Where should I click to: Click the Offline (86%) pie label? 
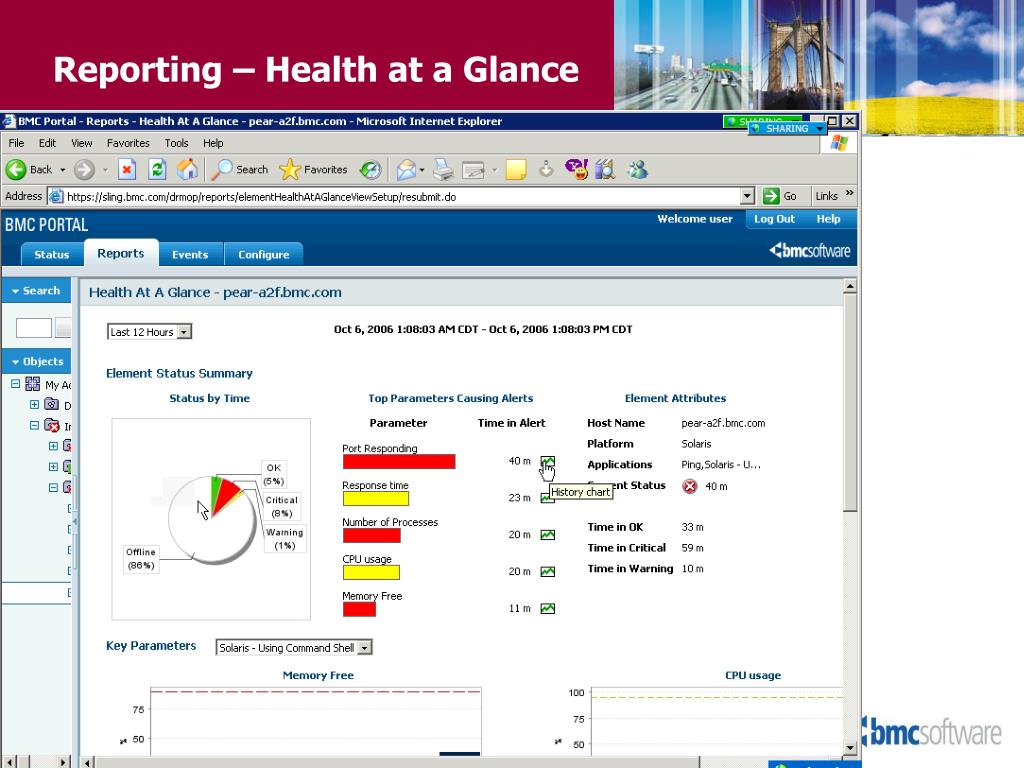(141, 558)
